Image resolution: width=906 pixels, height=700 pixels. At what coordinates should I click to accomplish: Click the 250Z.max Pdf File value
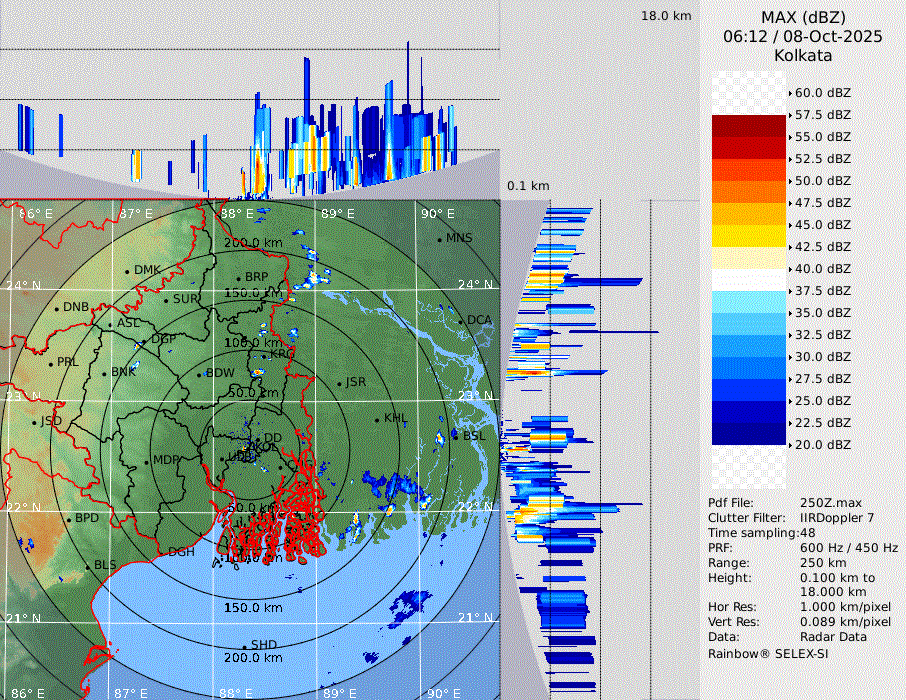[x=829, y=503]
